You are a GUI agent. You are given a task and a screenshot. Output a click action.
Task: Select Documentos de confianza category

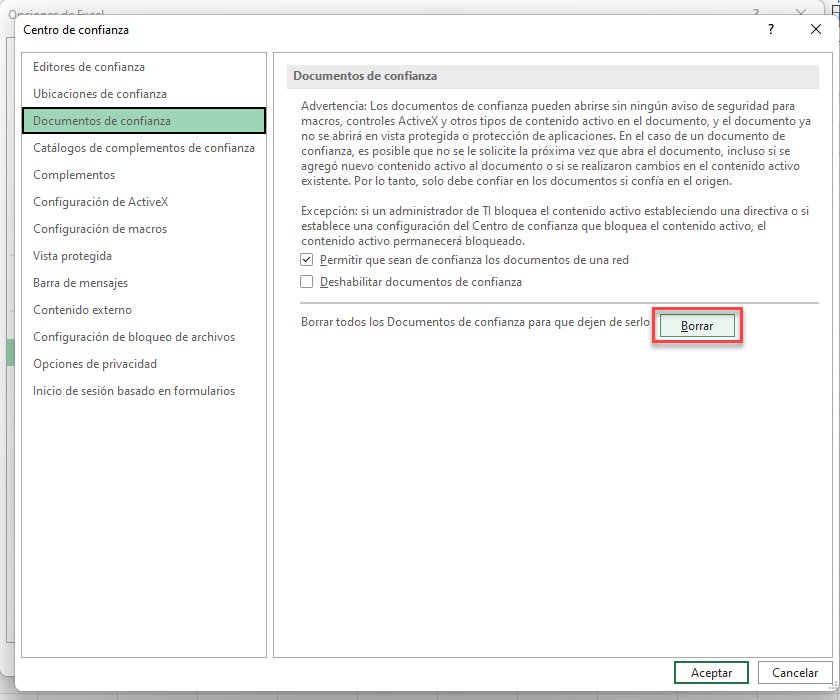point(144,121)
